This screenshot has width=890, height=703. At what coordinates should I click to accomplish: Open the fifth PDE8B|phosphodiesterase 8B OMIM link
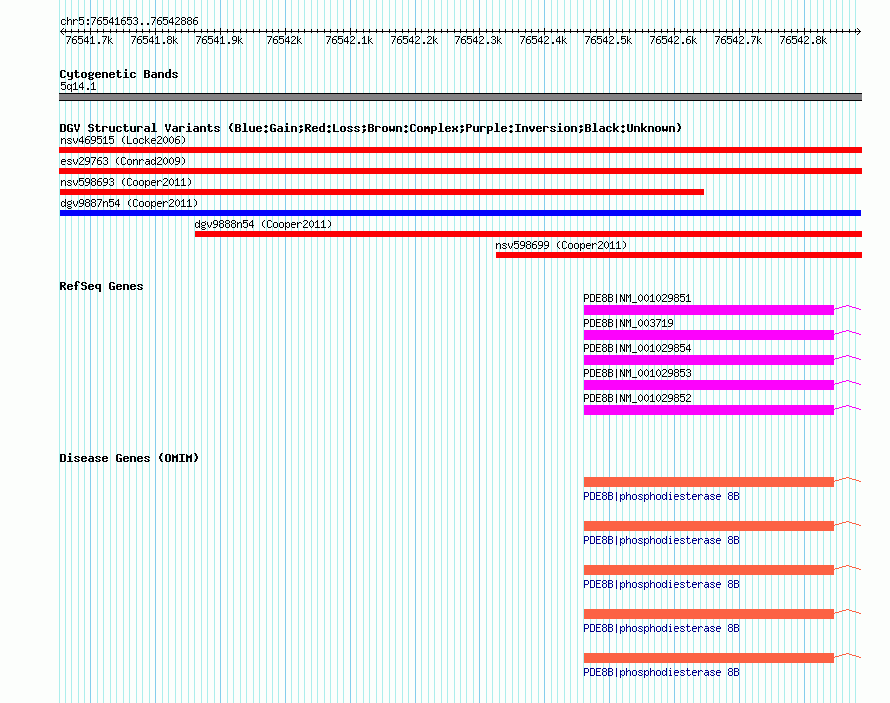click(x=661, y=672)
